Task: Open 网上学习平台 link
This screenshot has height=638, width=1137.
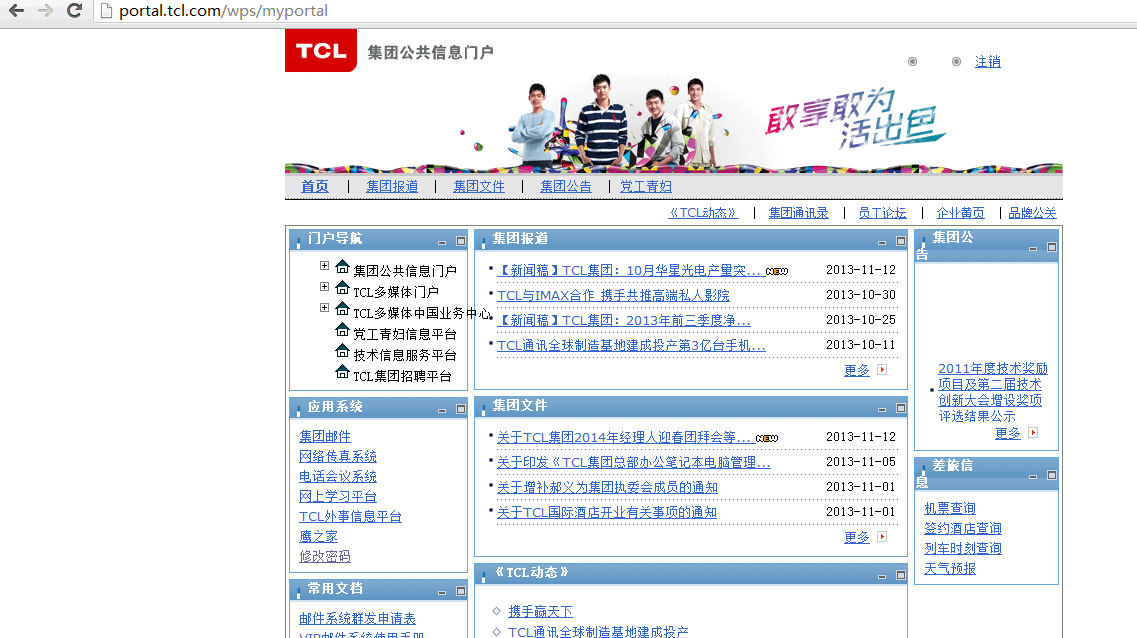Action: (338, 497)
